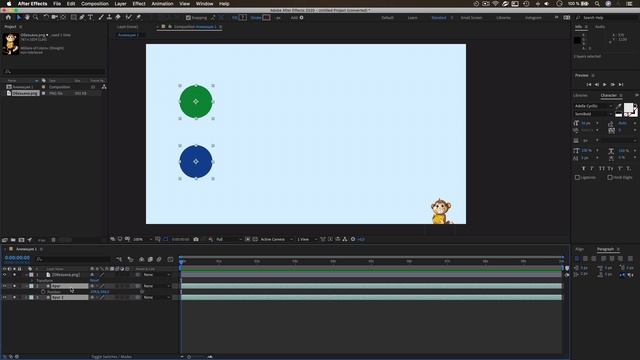Select the Rectangle shape tool
This screenshot has width=640, height=360.
[73, 18]
